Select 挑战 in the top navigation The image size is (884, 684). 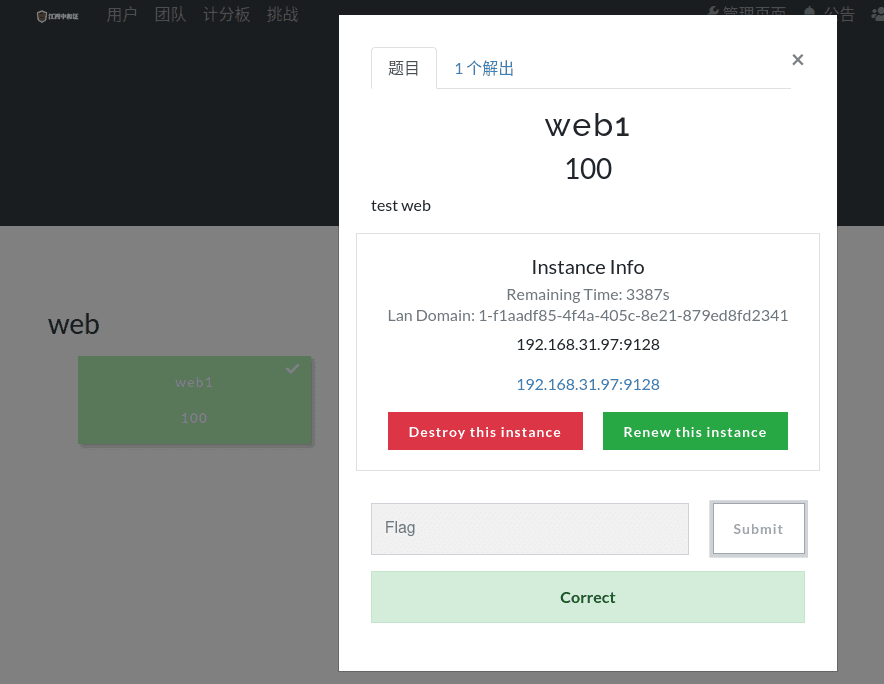pos(282,15)
